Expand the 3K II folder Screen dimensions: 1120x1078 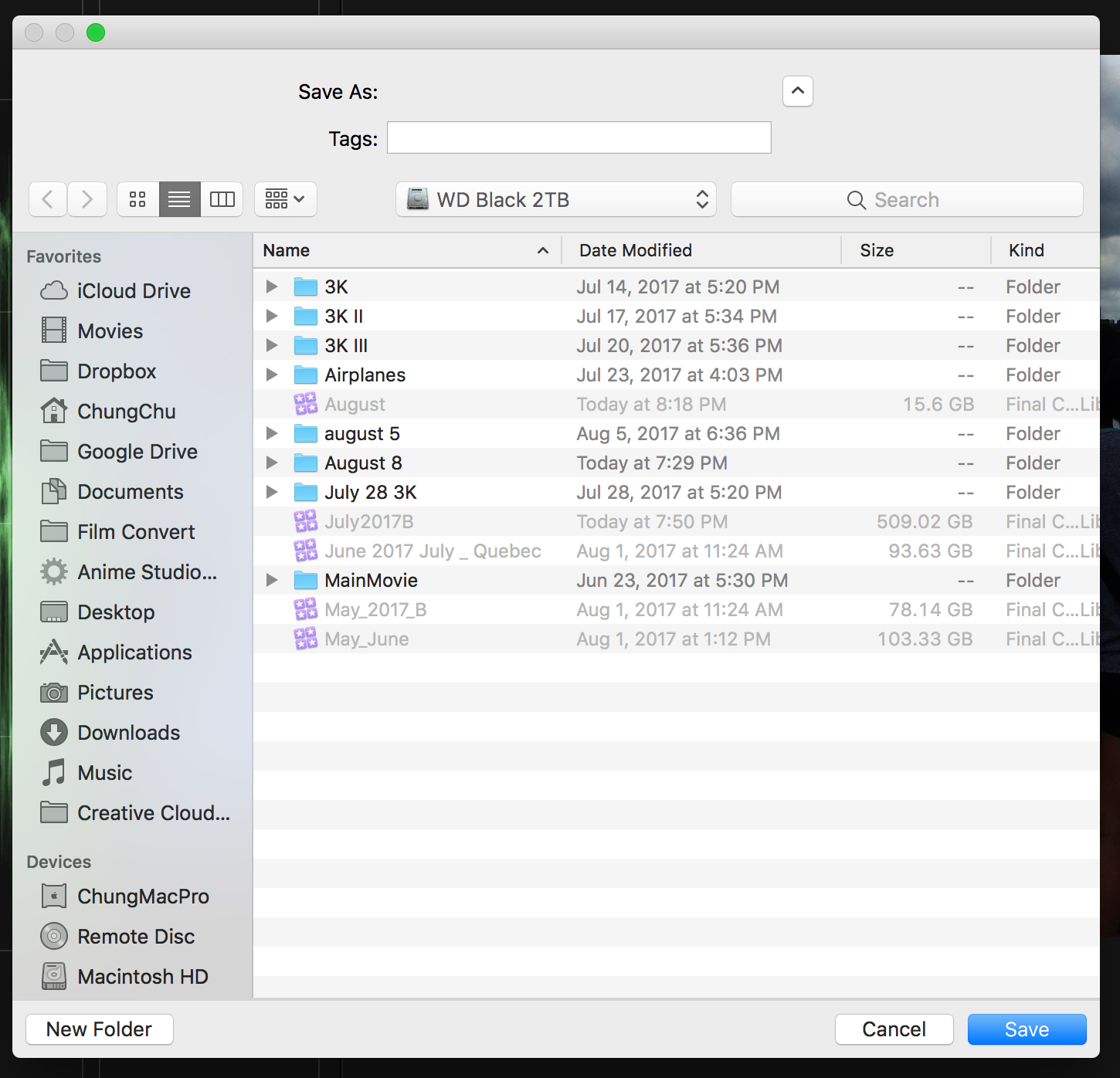coord(272,316)
